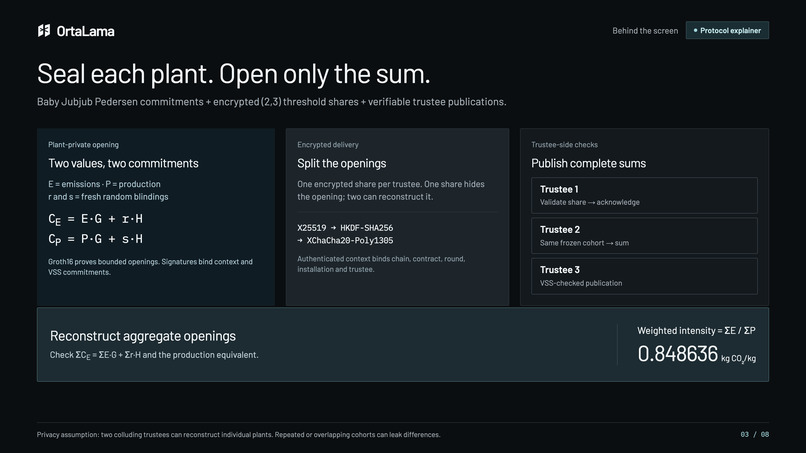Select the Trustee 3 card
This screenshot has width=806, height=453.
tap(644, 276)
